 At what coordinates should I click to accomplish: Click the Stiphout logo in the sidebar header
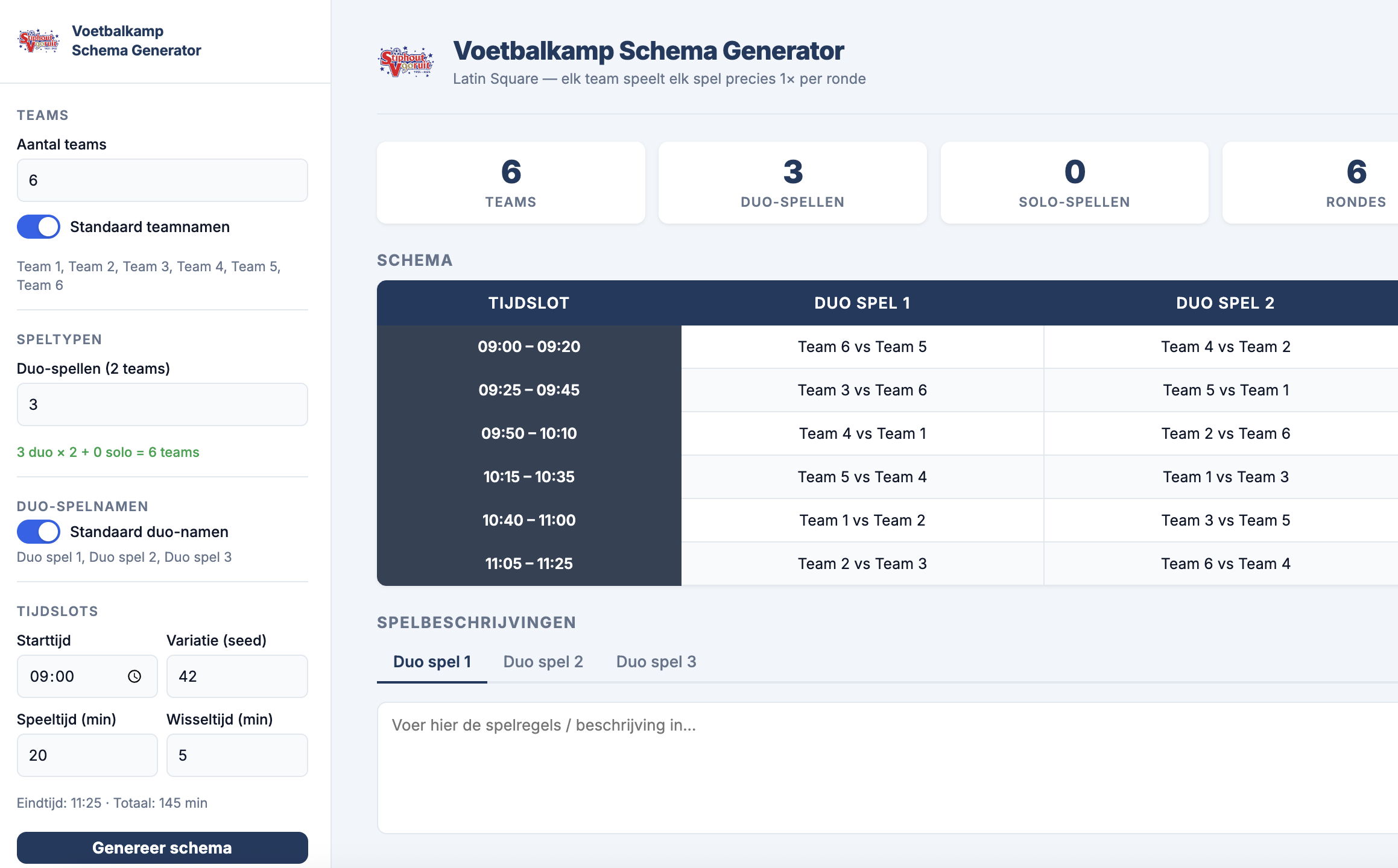click(39, 41)
